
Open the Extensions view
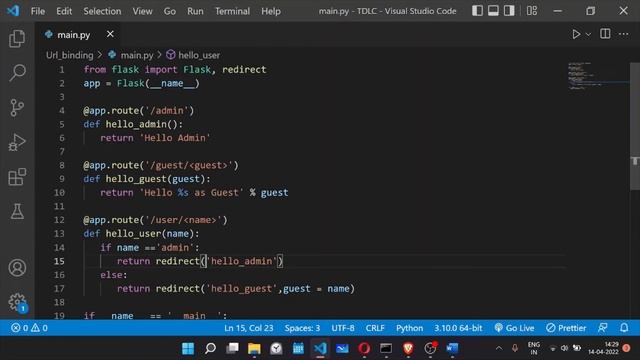tap(17, 177)
